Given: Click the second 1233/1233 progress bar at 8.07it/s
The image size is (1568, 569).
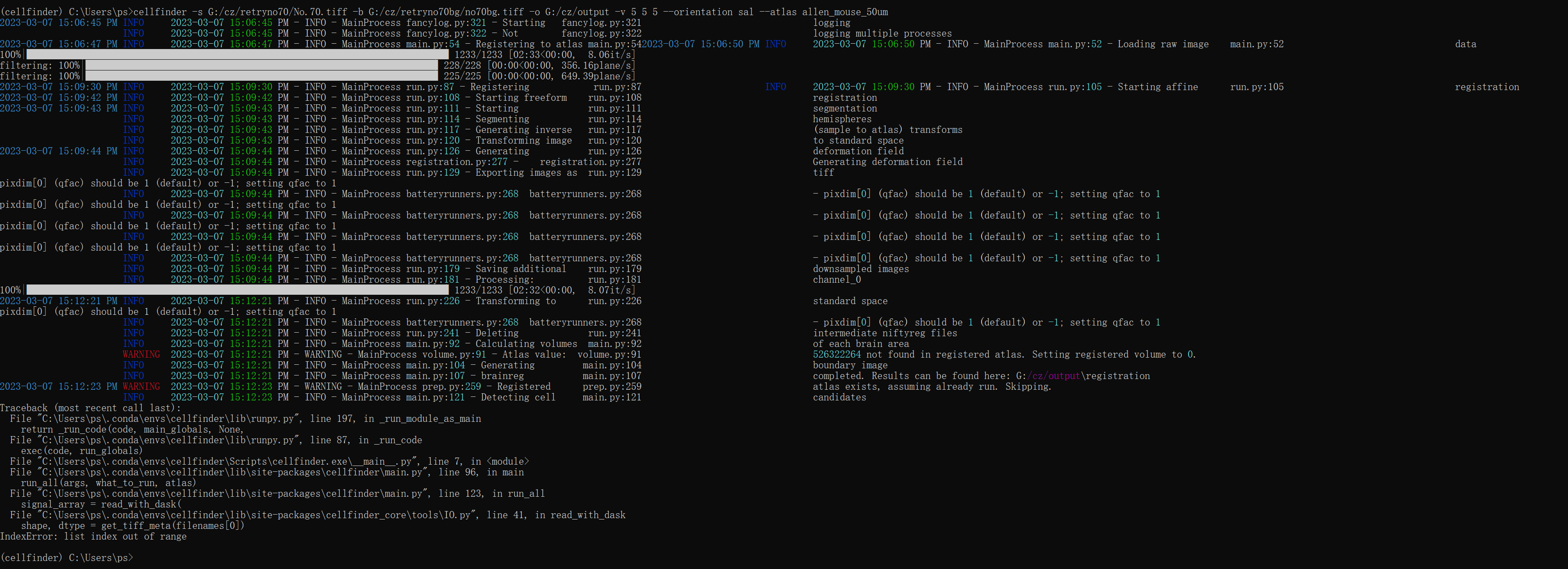Looking at the screenshot, I should (x=237, y=290).
